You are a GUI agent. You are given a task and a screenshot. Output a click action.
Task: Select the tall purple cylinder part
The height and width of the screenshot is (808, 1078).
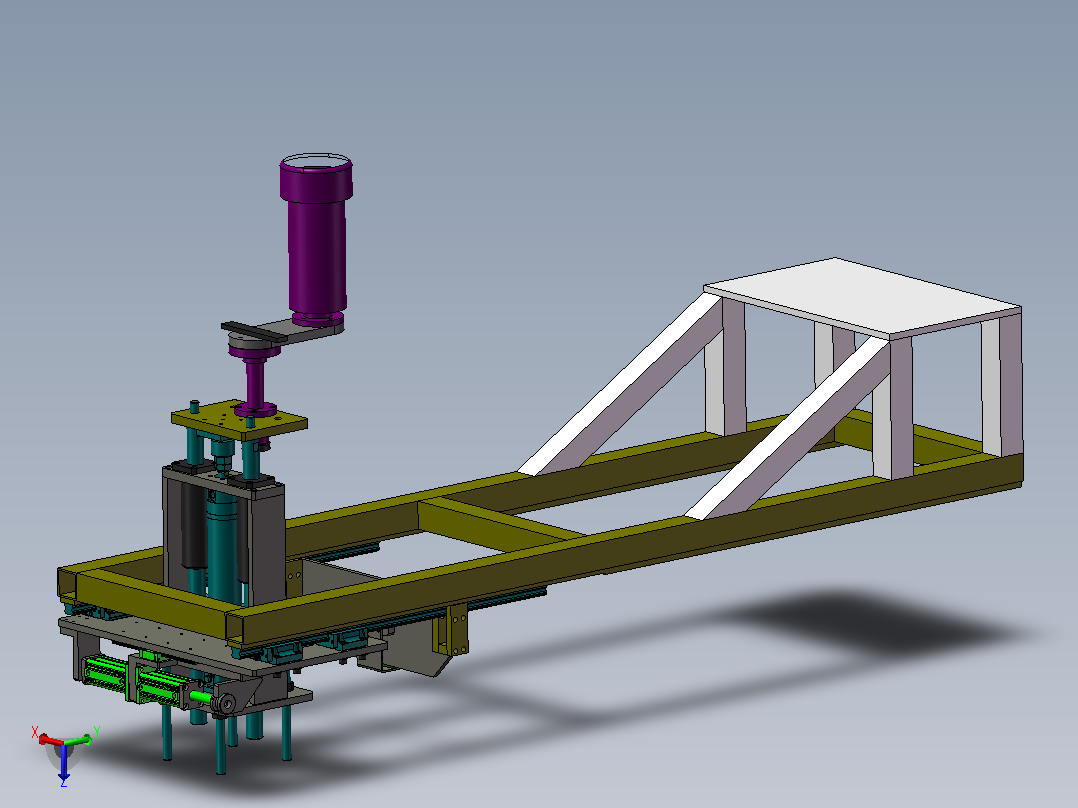pyautogui.click(x=316, y=239)
